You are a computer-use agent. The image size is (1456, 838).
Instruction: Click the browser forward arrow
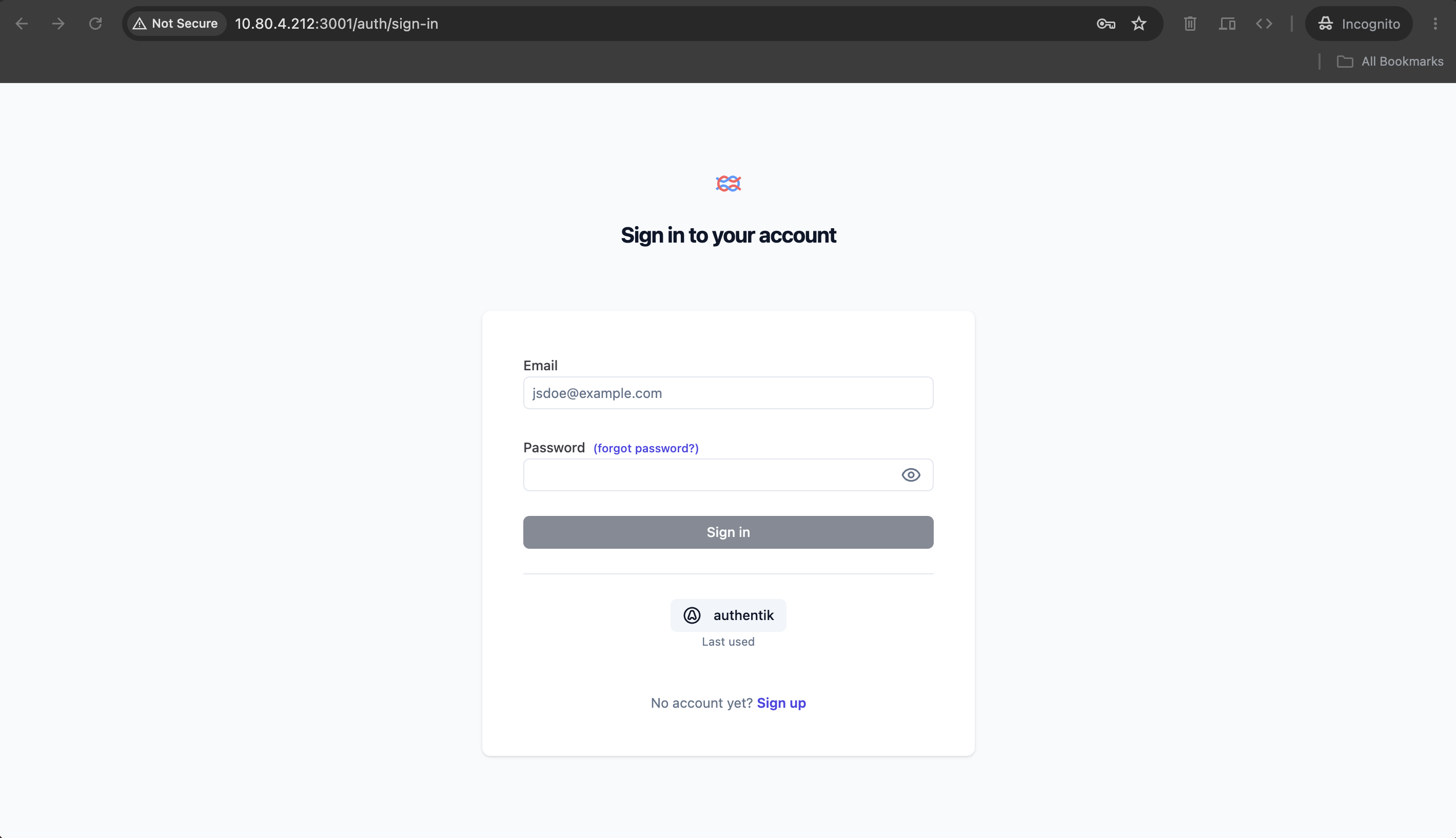(x=58, y=24)
